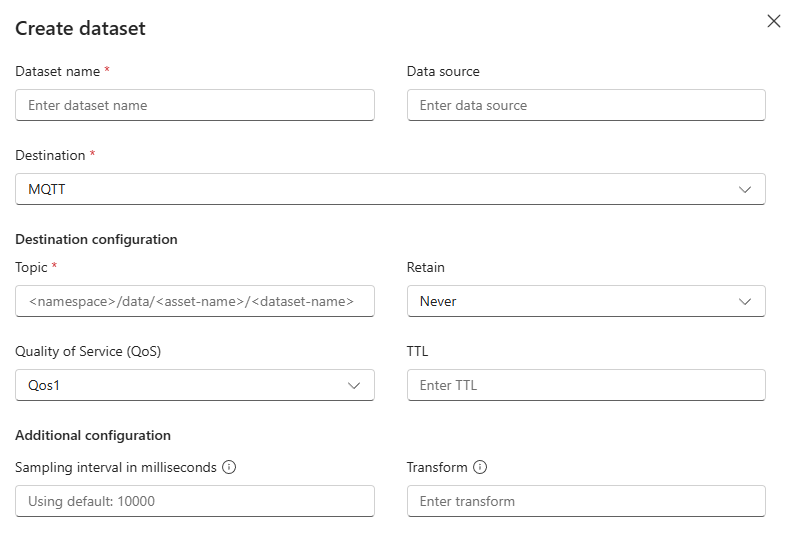Click the Quality of Service (QoS) label

tap(88, 351)
